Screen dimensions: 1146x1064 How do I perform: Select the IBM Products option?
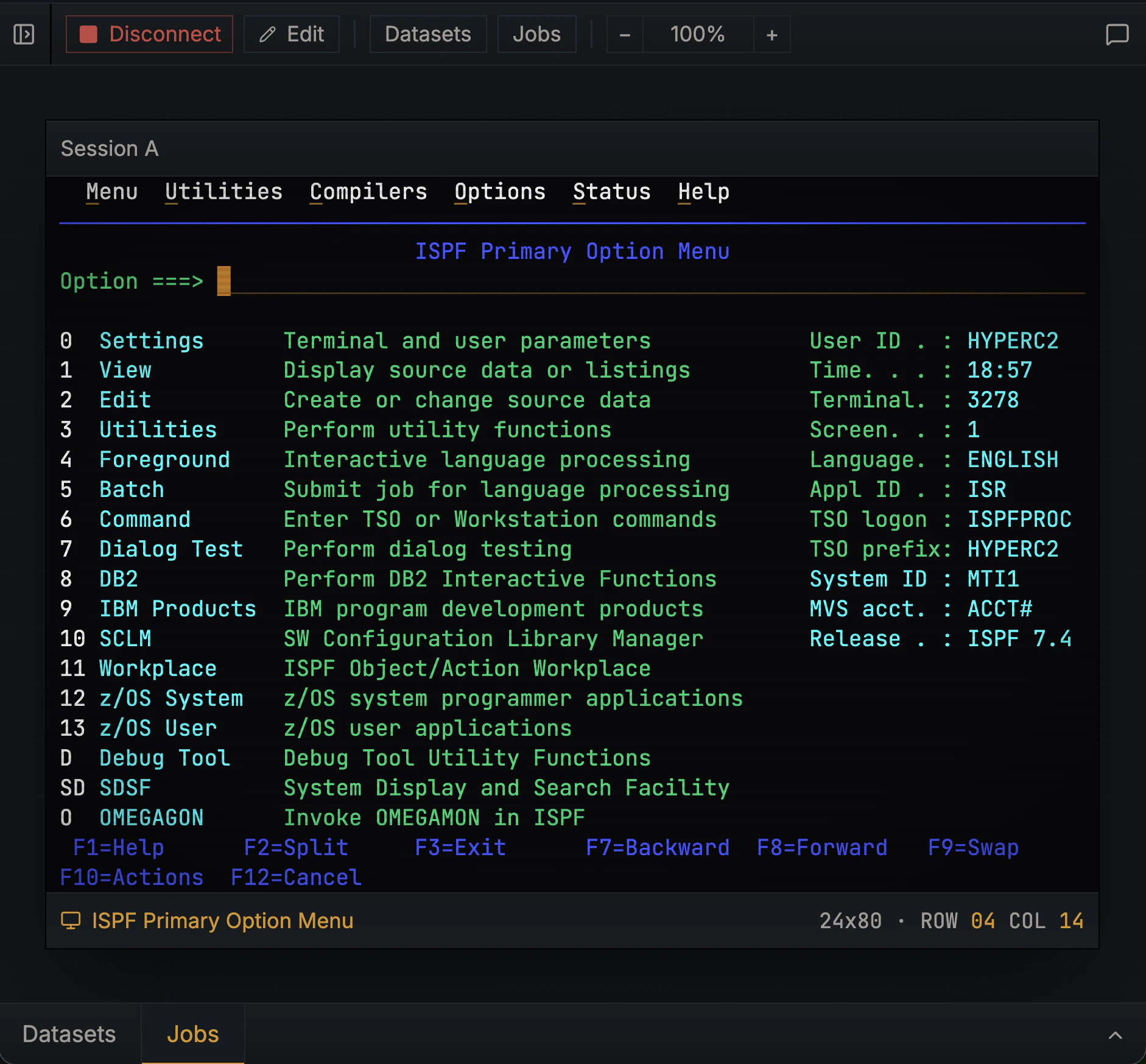[x=178, y=609]
